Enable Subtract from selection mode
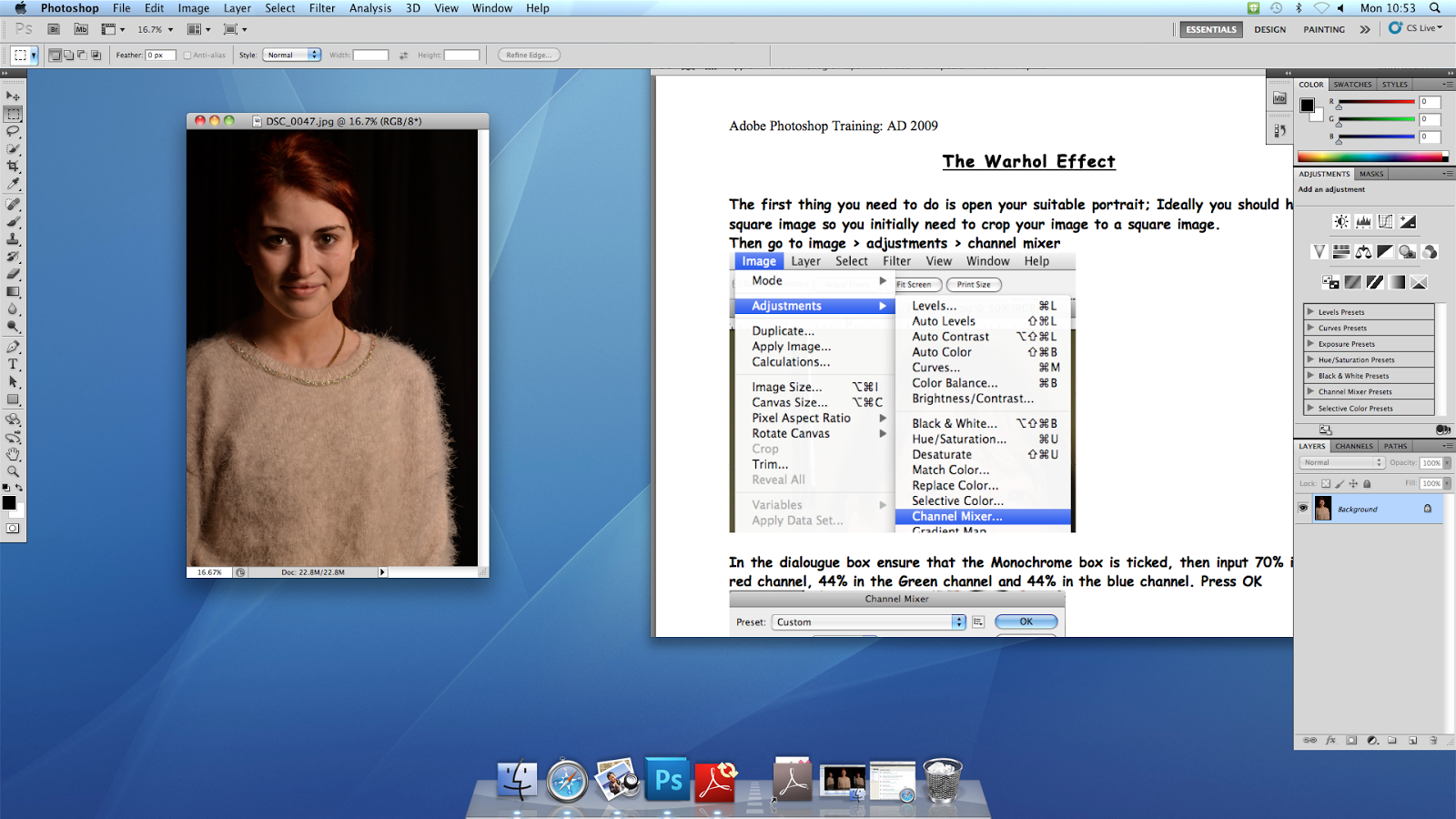The height and width of the screenshot is (819, 1456). [82, 56]
